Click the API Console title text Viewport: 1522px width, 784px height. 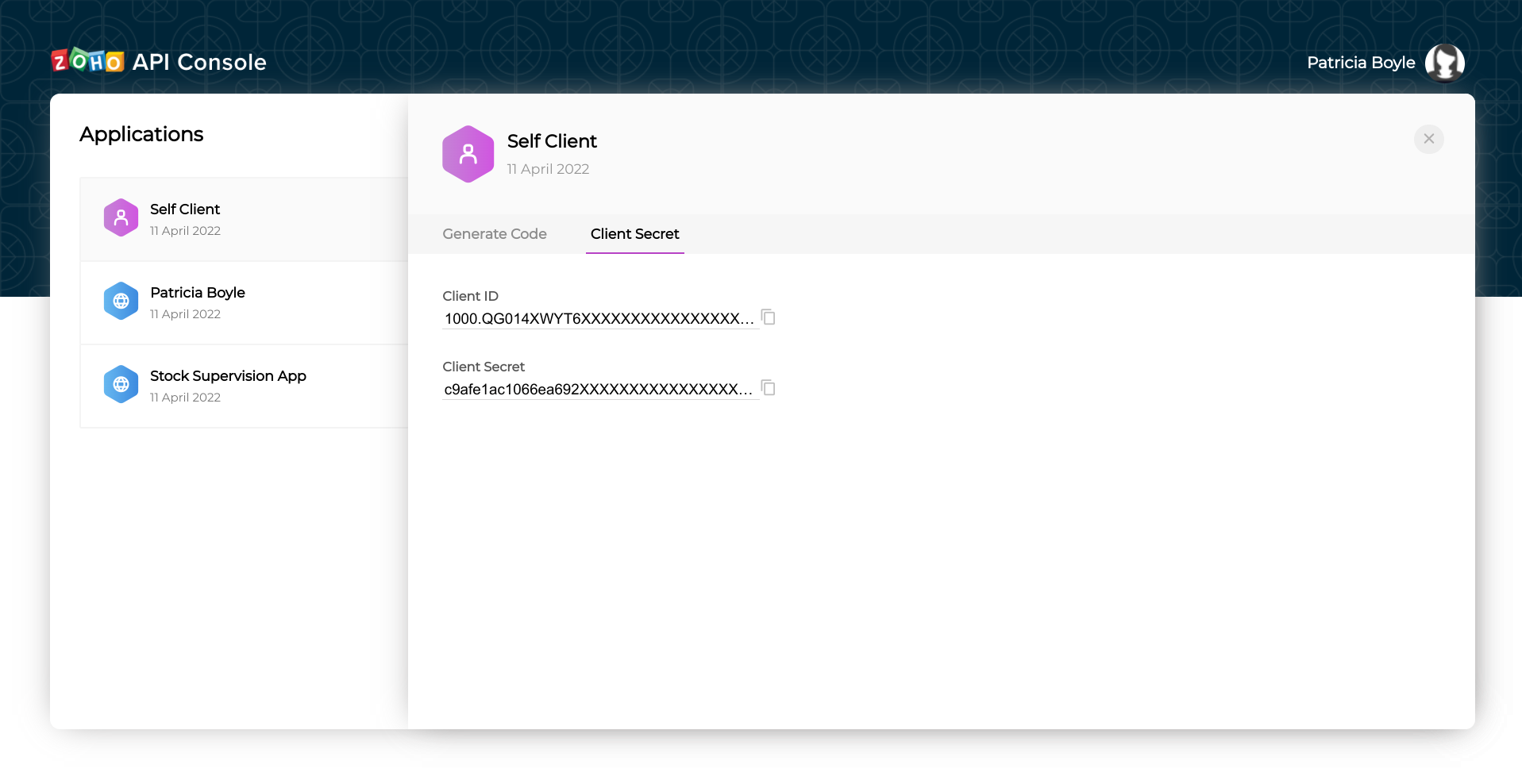pyautogui.click(x=199, y=62)
